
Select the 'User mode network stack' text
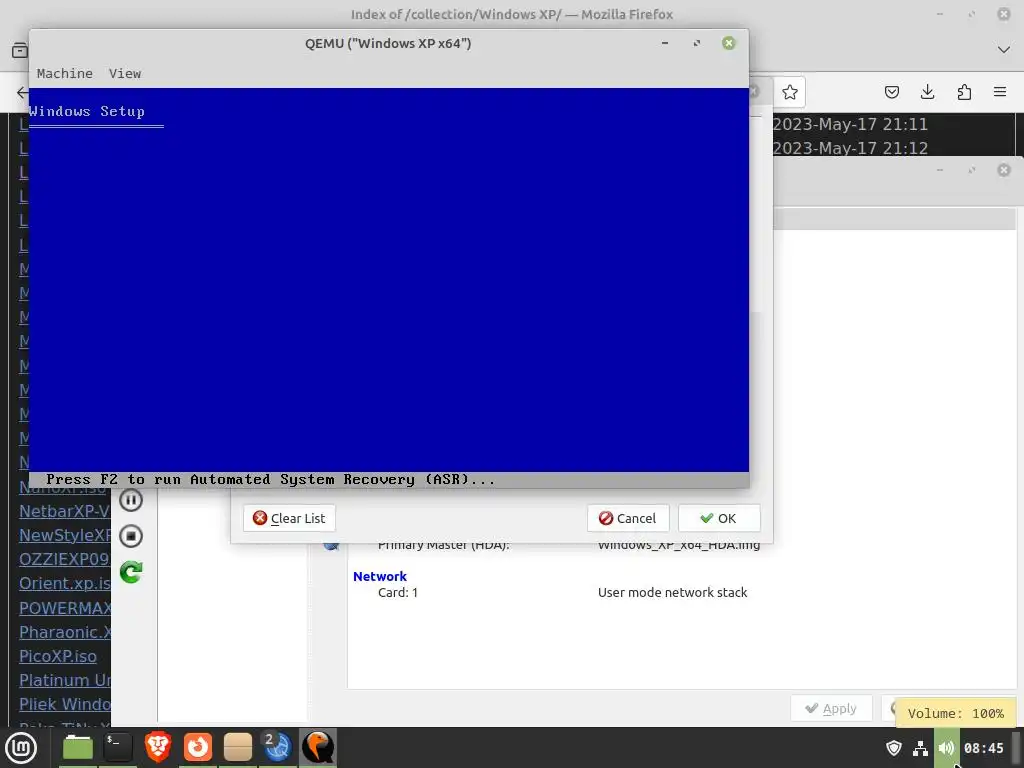pos(672,592)
